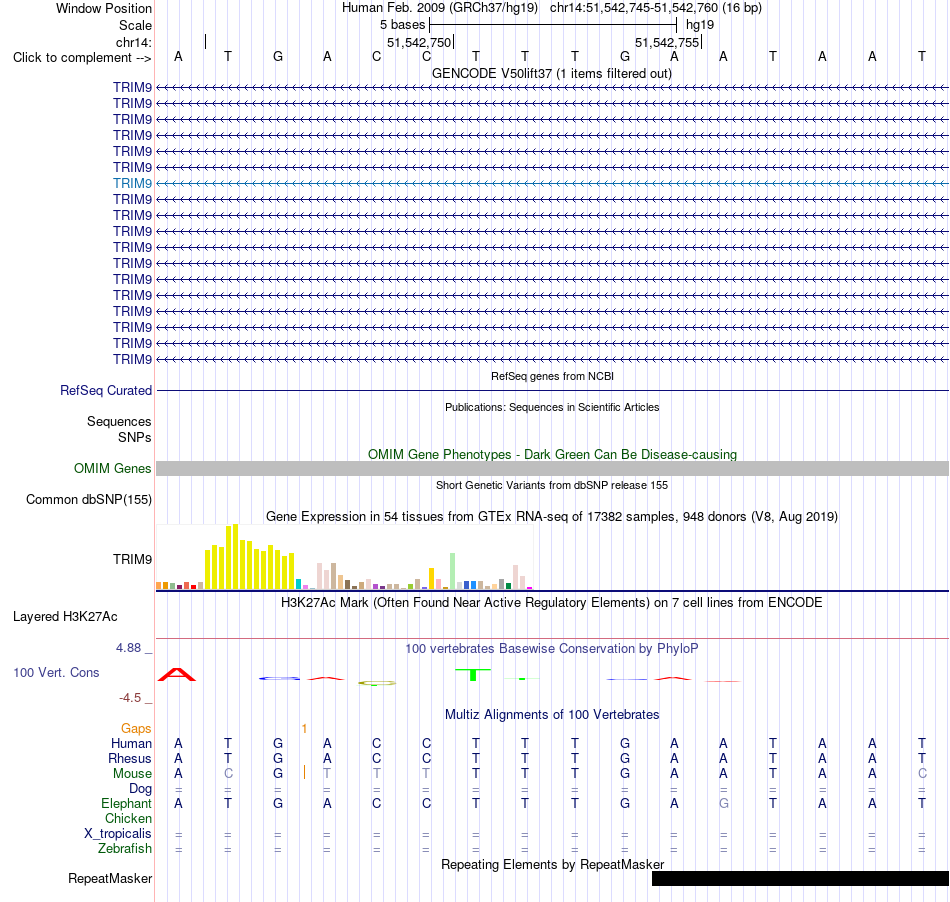Click the light green bar in GTEx chart
The image size is (950, 902).
coord(453,571)
